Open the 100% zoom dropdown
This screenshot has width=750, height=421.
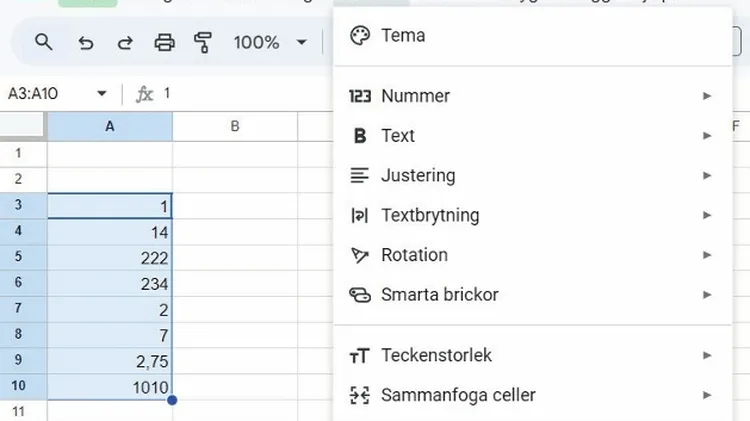(x=270, y=42)
